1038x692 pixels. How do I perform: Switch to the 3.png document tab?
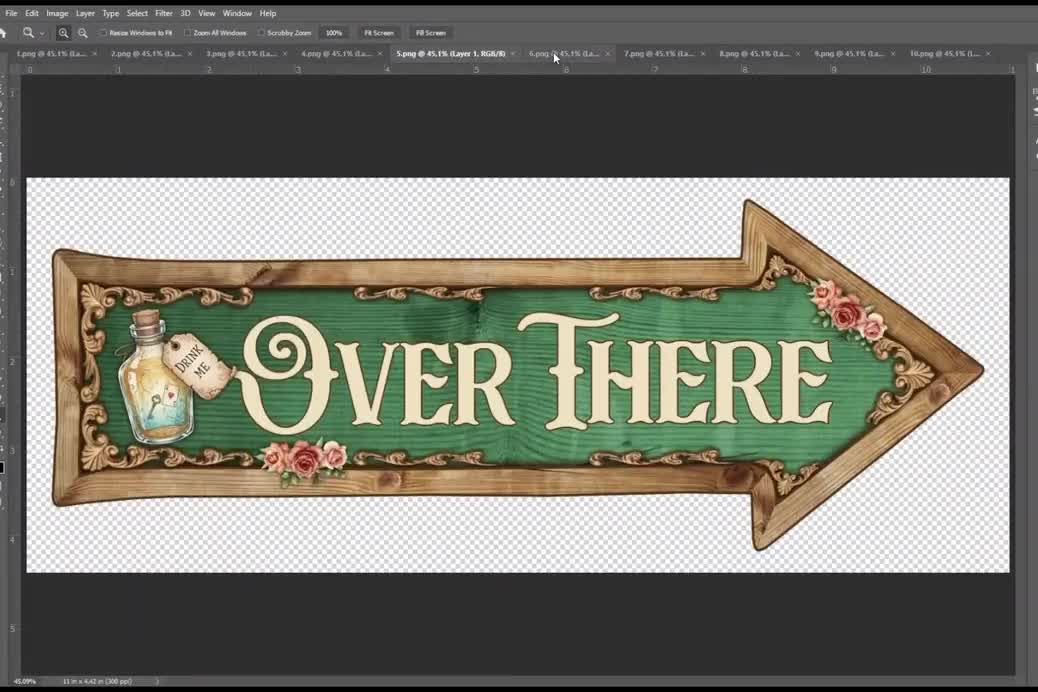pyautogui.click(x=242, y=54)
